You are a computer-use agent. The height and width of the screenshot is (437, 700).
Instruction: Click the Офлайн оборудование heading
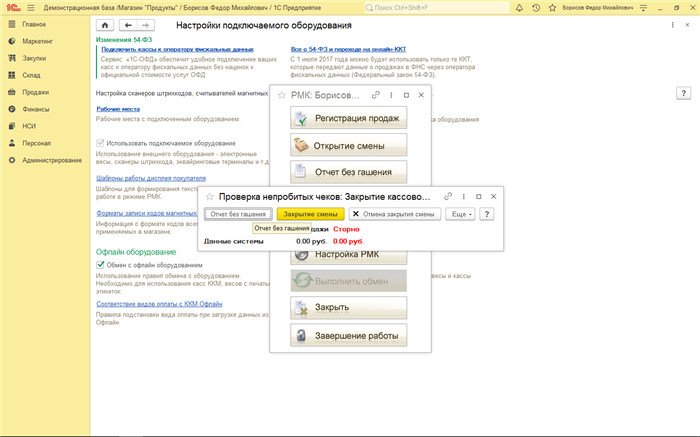[x=136, y=252]
